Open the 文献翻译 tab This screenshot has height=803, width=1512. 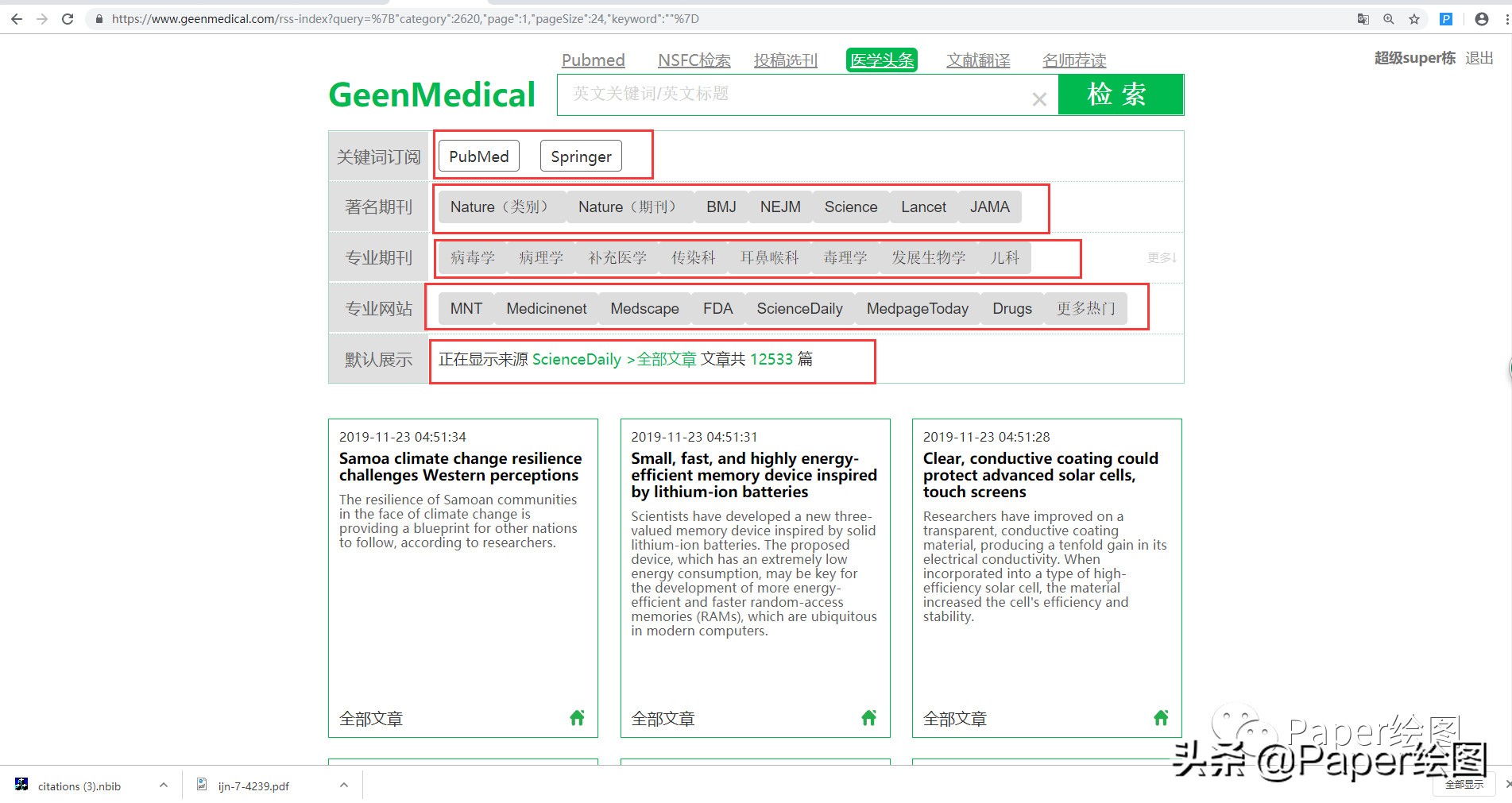pyautogui.click(x=977, y=60)
